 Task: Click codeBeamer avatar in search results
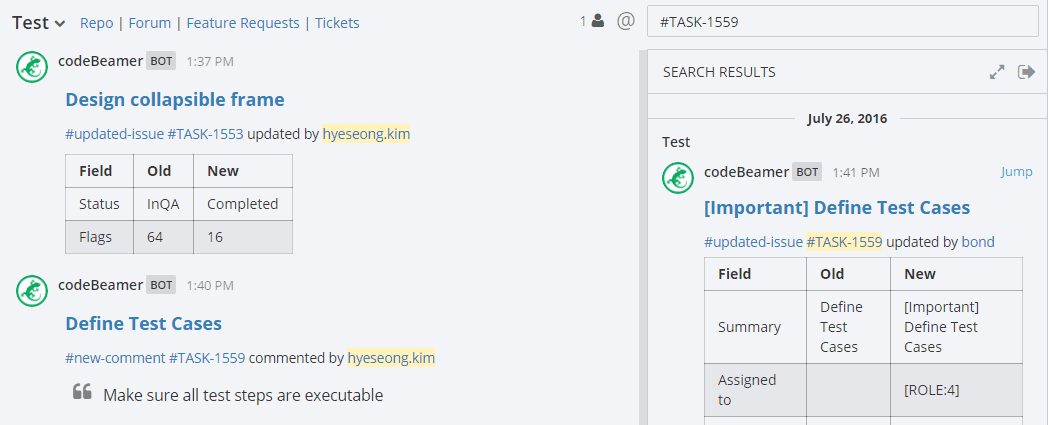click(x=679, y=178)
